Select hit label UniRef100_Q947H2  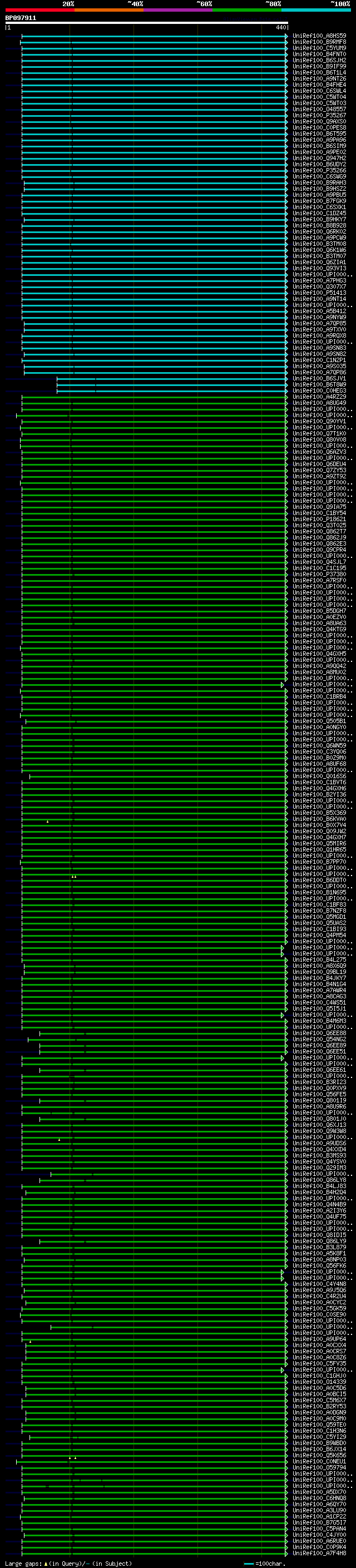(x=319, y=159)
